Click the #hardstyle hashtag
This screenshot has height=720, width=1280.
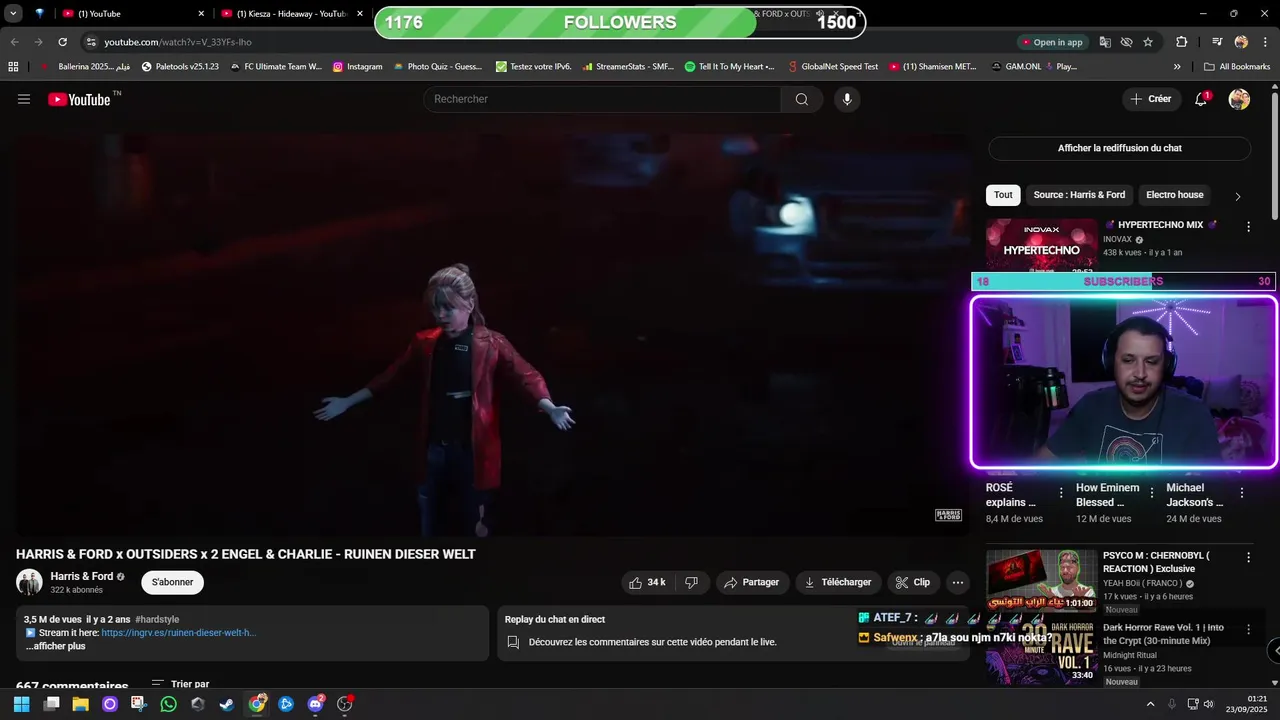(157, 620)
